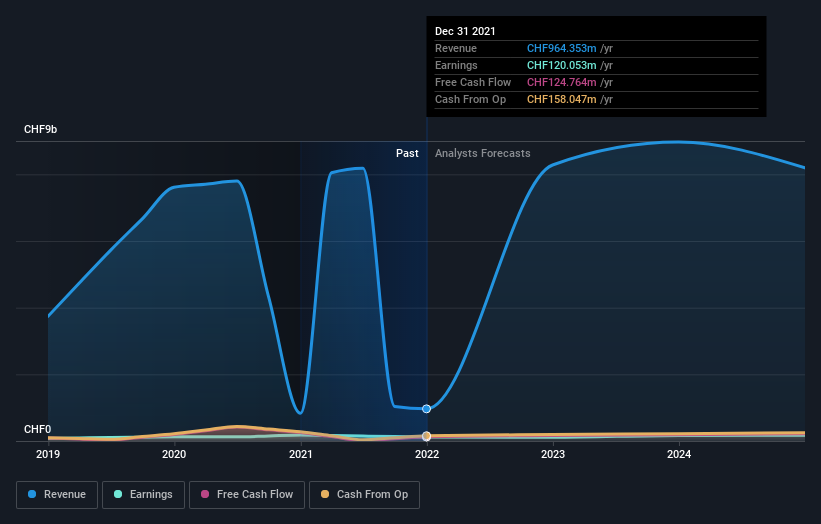
Task: Click the 2019 x-axis label
Action: (48, 454)
